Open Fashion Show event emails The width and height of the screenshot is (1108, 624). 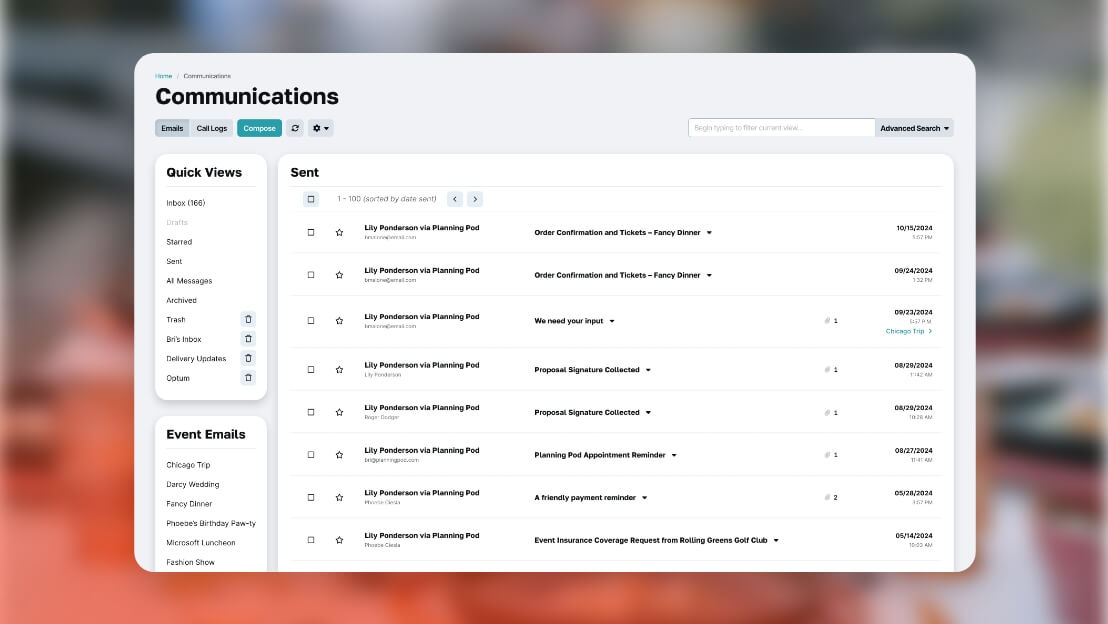tap(191, 563)
